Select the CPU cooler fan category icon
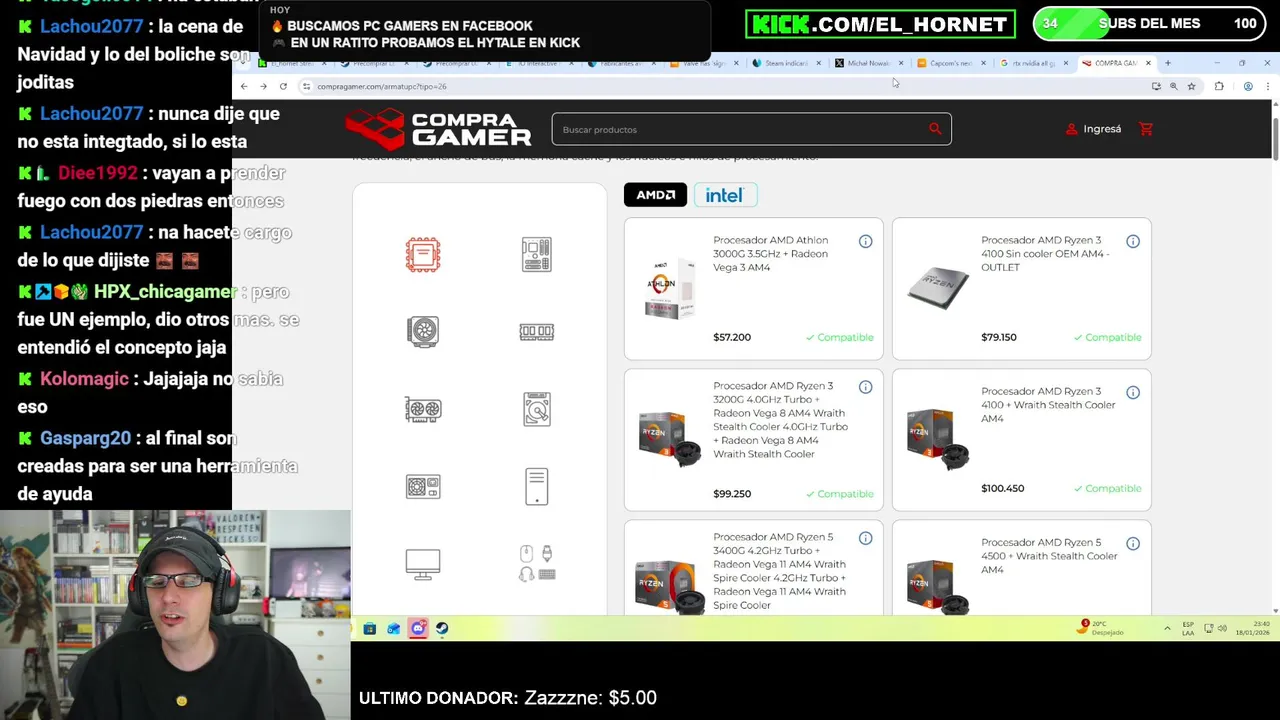Image resolution: width=1280 pixels, height=720 pixels. point(423,331)
